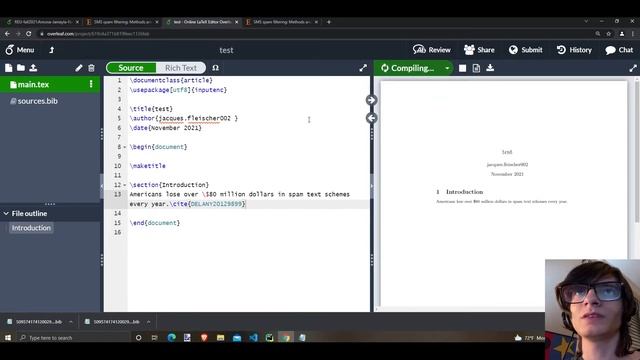Switch editor to Source mode
The image size is (640, 360).
pyautogui.click(x=131, y=68)
